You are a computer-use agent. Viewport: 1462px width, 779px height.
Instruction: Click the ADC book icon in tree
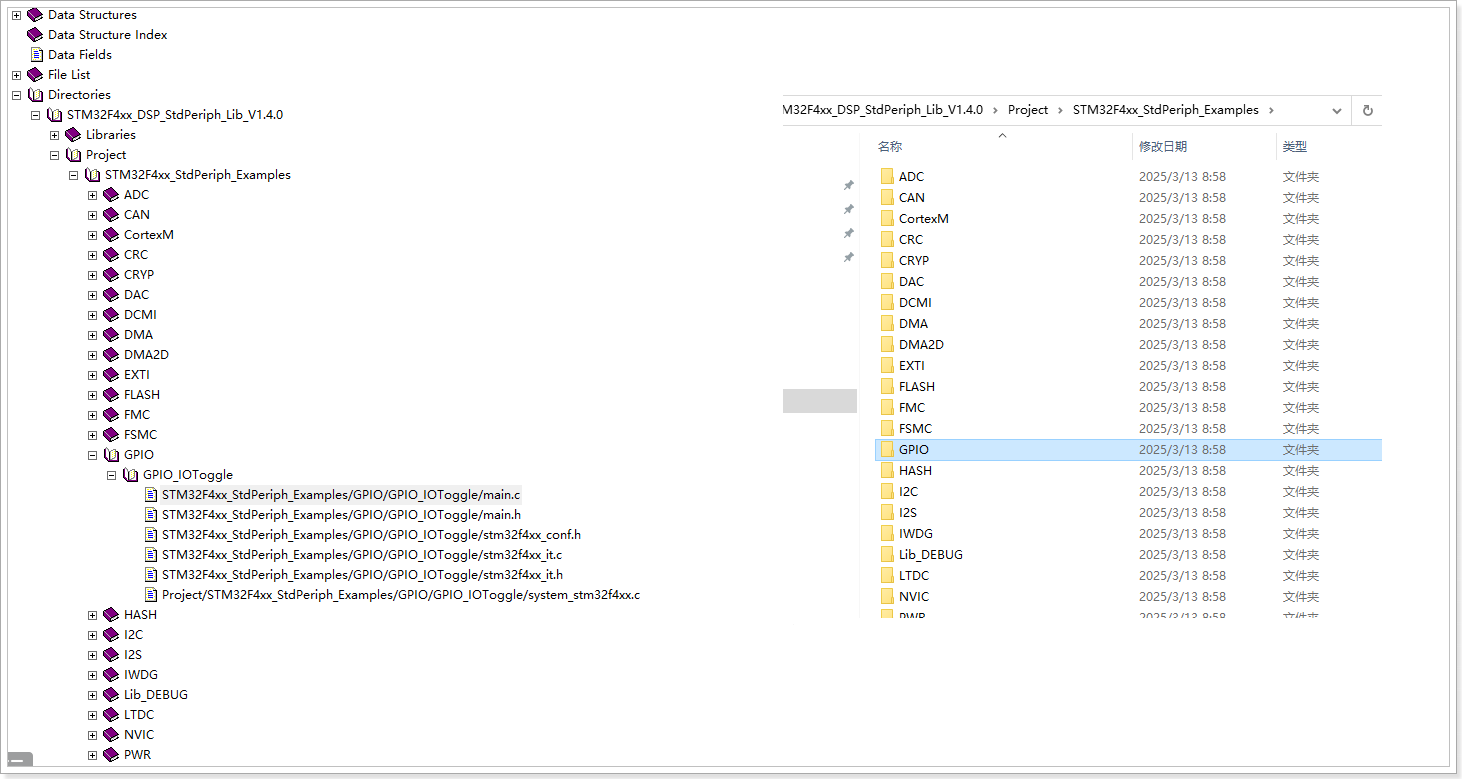click(x=111, y=195)
